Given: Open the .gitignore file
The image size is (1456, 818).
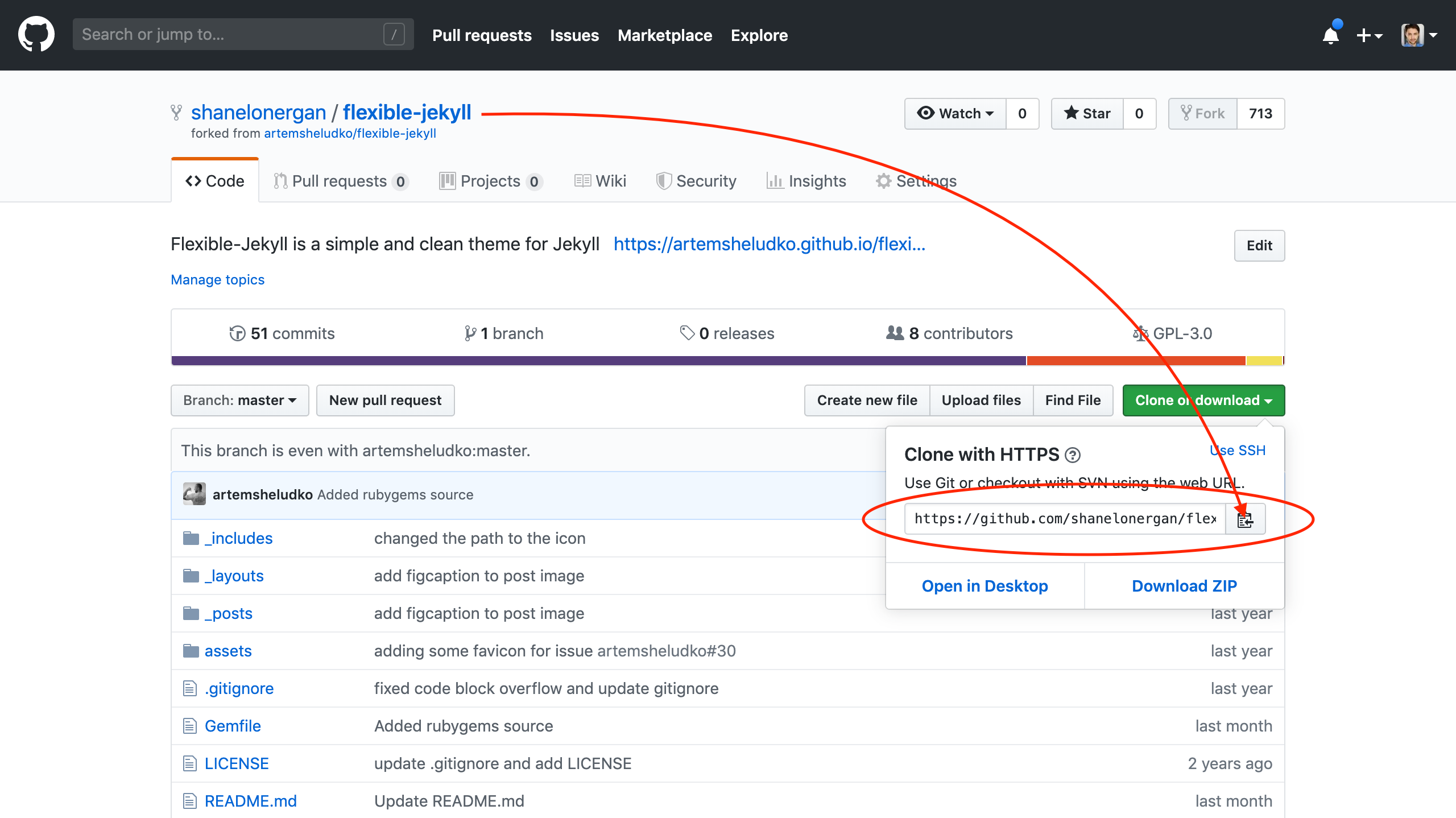Looking at the screenshot, I should pos(239,688).
